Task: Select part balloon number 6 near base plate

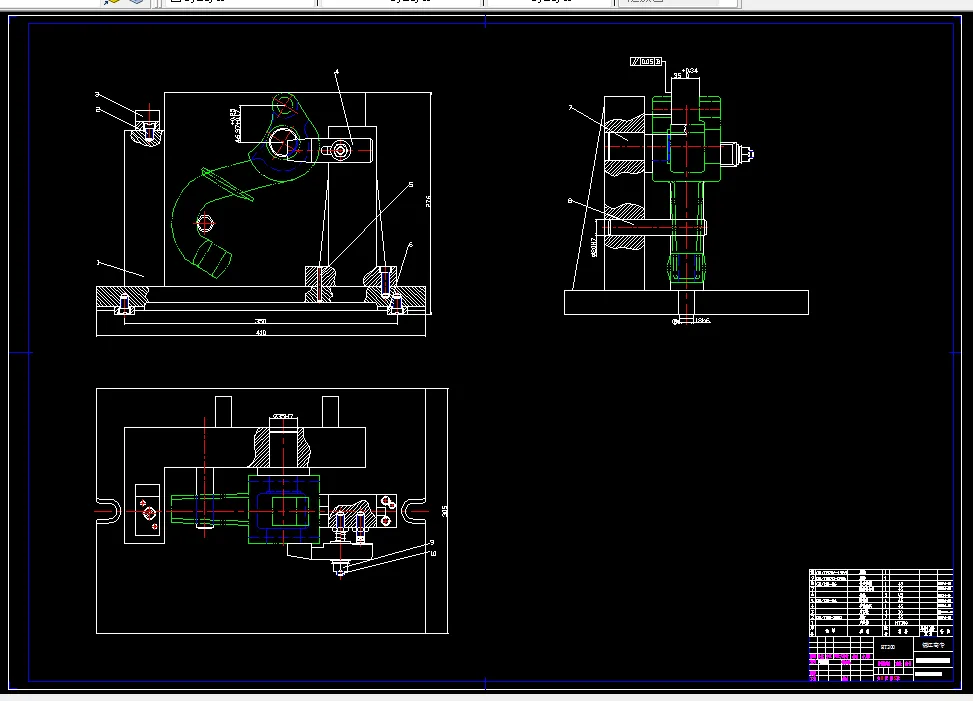Action: [410, 245]
